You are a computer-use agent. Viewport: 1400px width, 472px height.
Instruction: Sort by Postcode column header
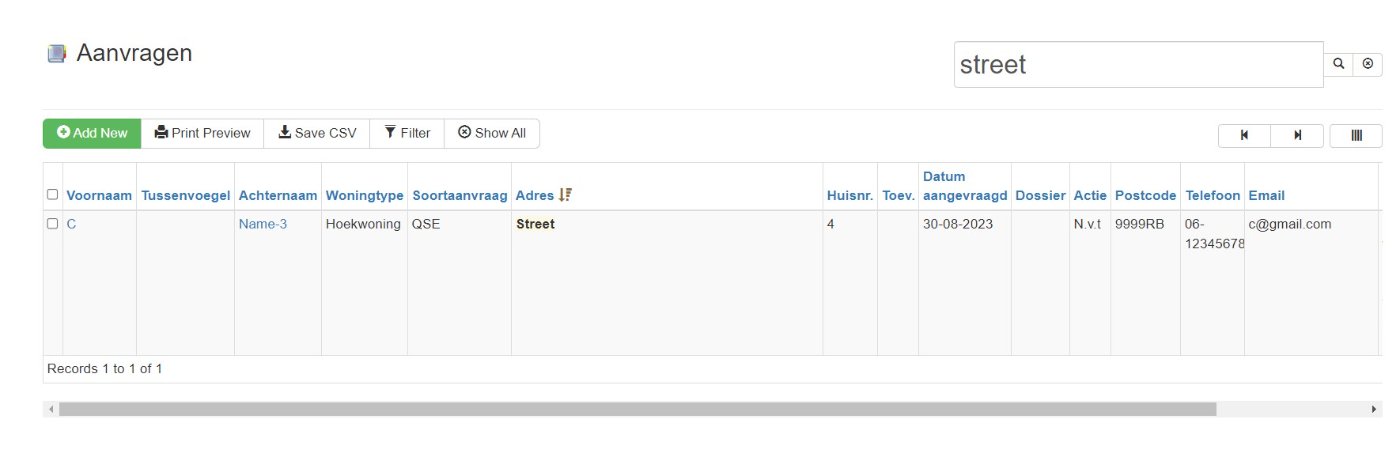(1145, 195)
